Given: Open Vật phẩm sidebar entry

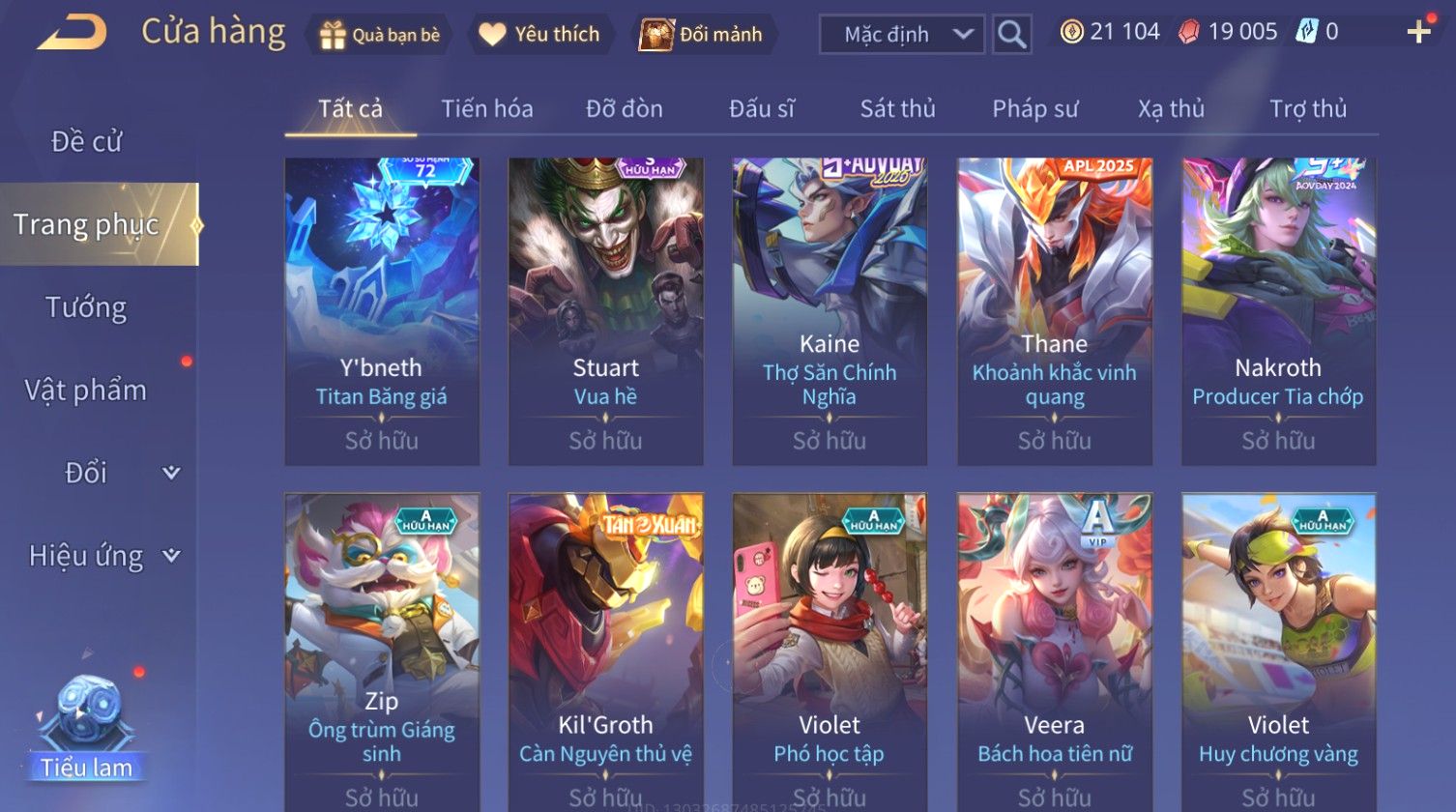Looking at the screenshot, I should tap(86, 390).
